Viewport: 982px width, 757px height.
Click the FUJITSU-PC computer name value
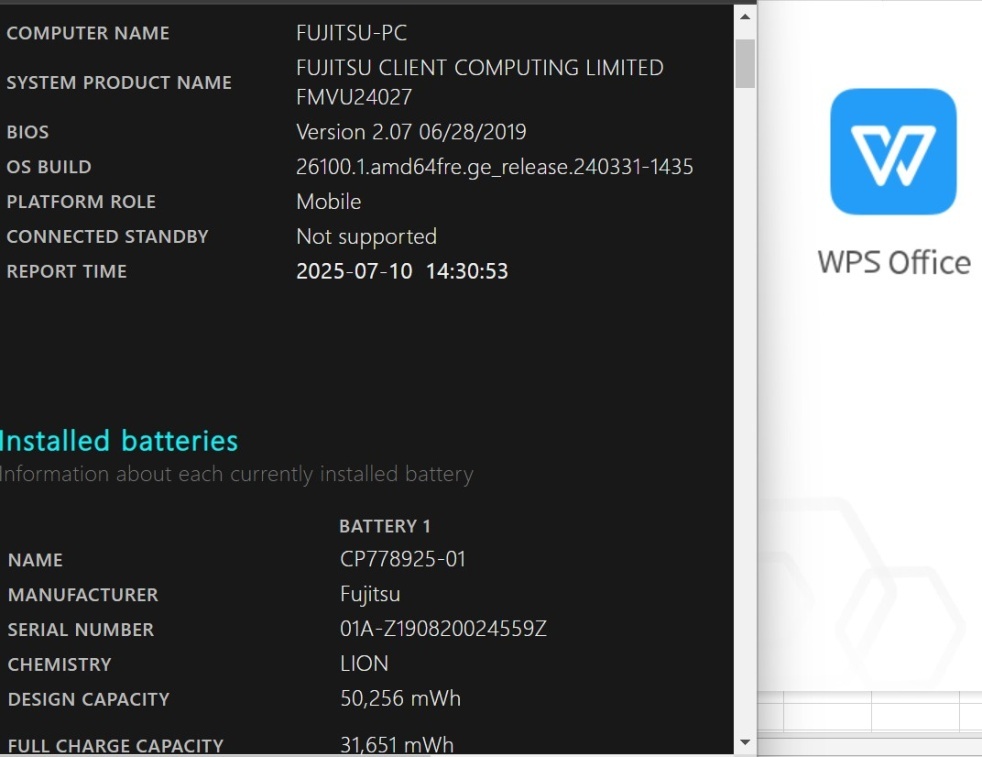(351, 33)
